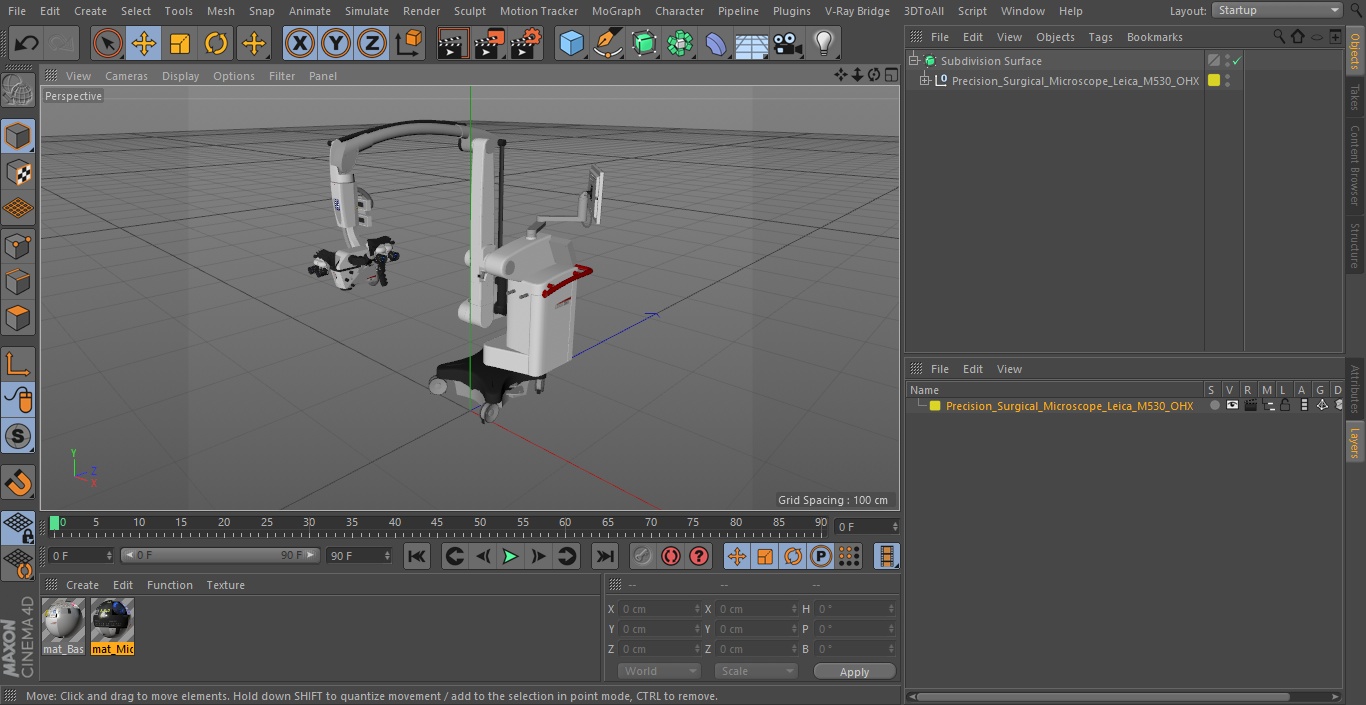Click the Precision_Surgical_Microscope layer name

tap(1069, 406)
